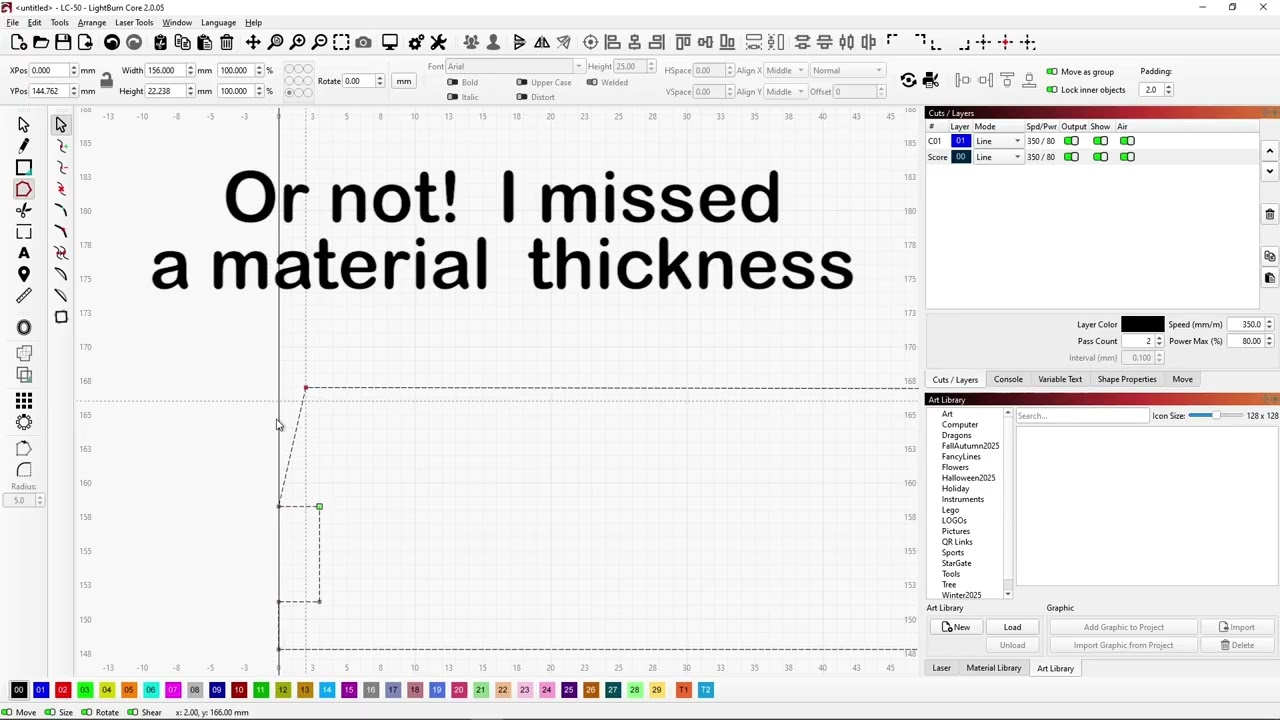The image size is (1280, 720).
Task: Toggle Show for layer C01
Action: coord(1100,141)
